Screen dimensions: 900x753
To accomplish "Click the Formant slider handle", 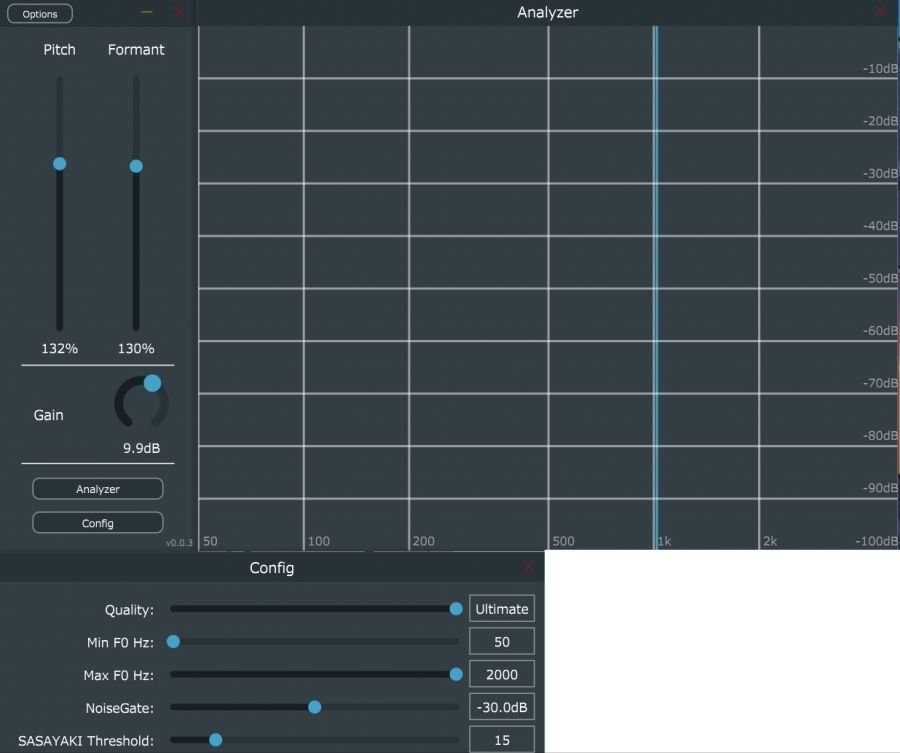I will (136, 166).
